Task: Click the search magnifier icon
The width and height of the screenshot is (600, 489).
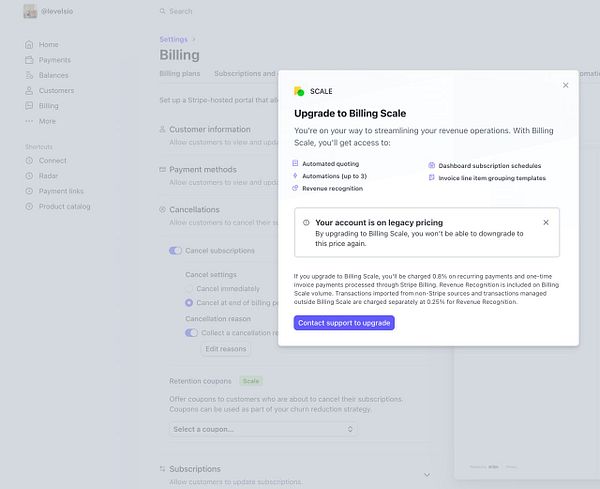Action: click(x=163, y=11)
